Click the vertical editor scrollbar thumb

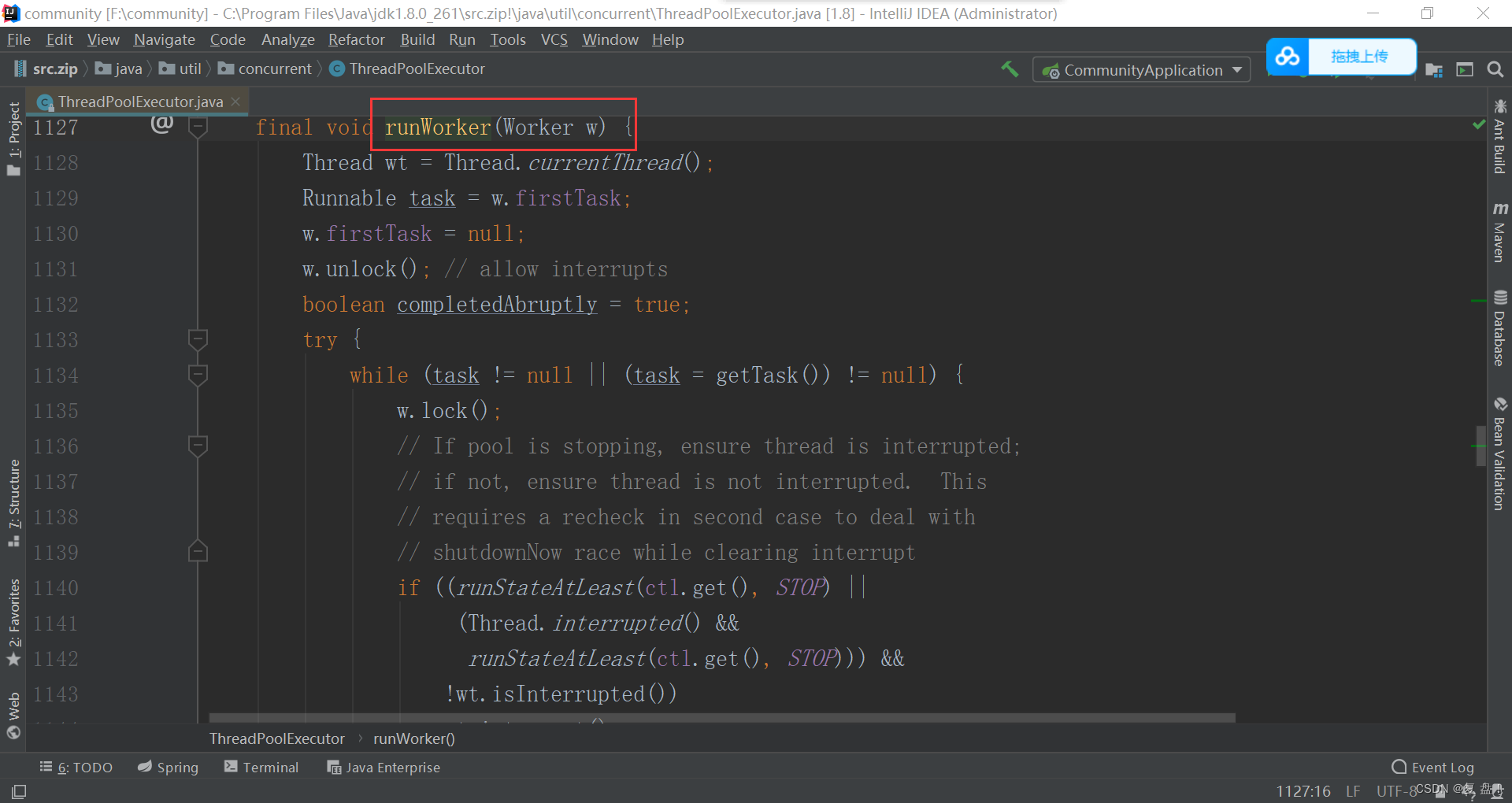click(x=1480, y=446)
